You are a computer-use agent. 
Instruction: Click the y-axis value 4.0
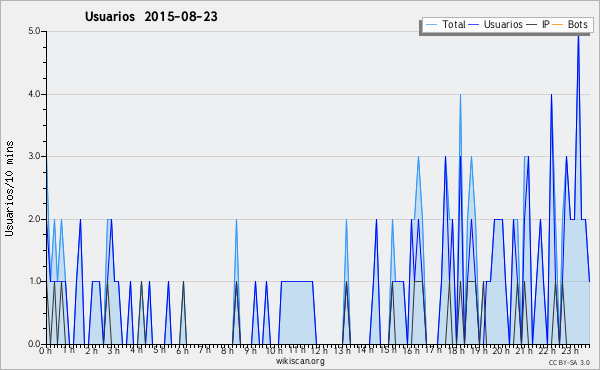[34, 94]
